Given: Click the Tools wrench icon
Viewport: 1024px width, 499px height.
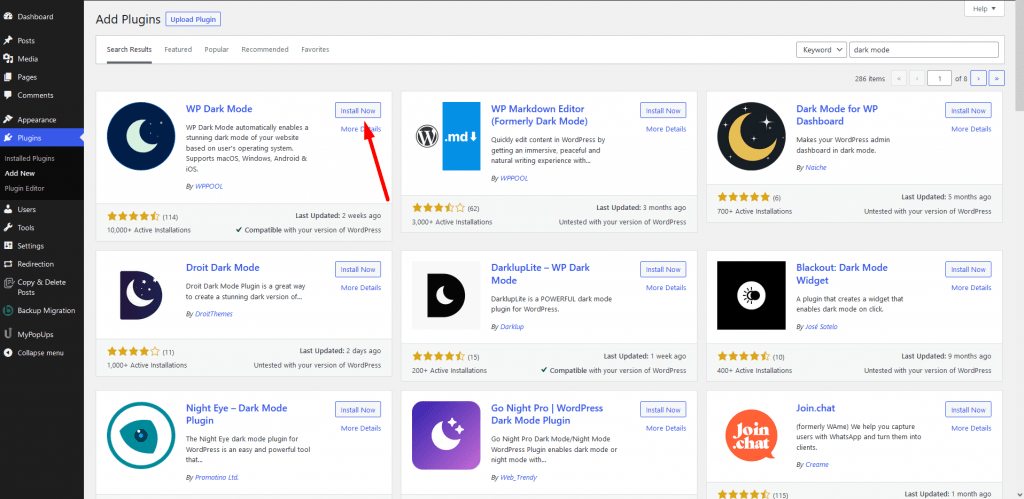Looking at the screenshot, I should click(x=8, y=228).
